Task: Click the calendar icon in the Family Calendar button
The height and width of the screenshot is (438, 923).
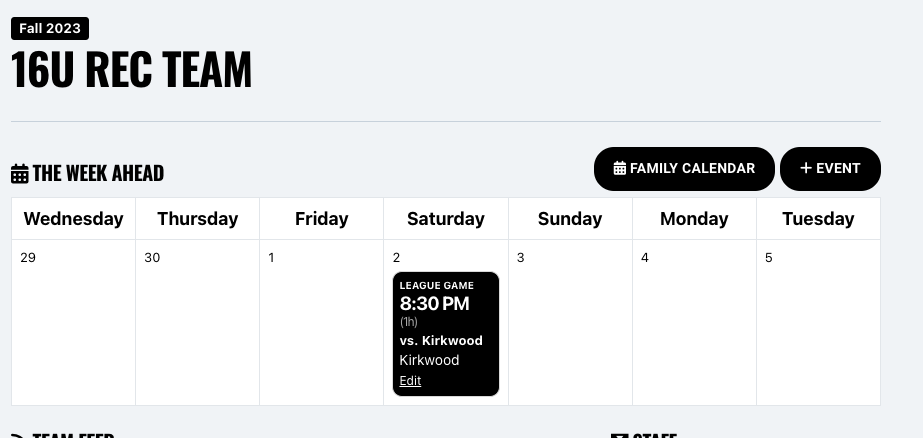Action: point(620,169)
